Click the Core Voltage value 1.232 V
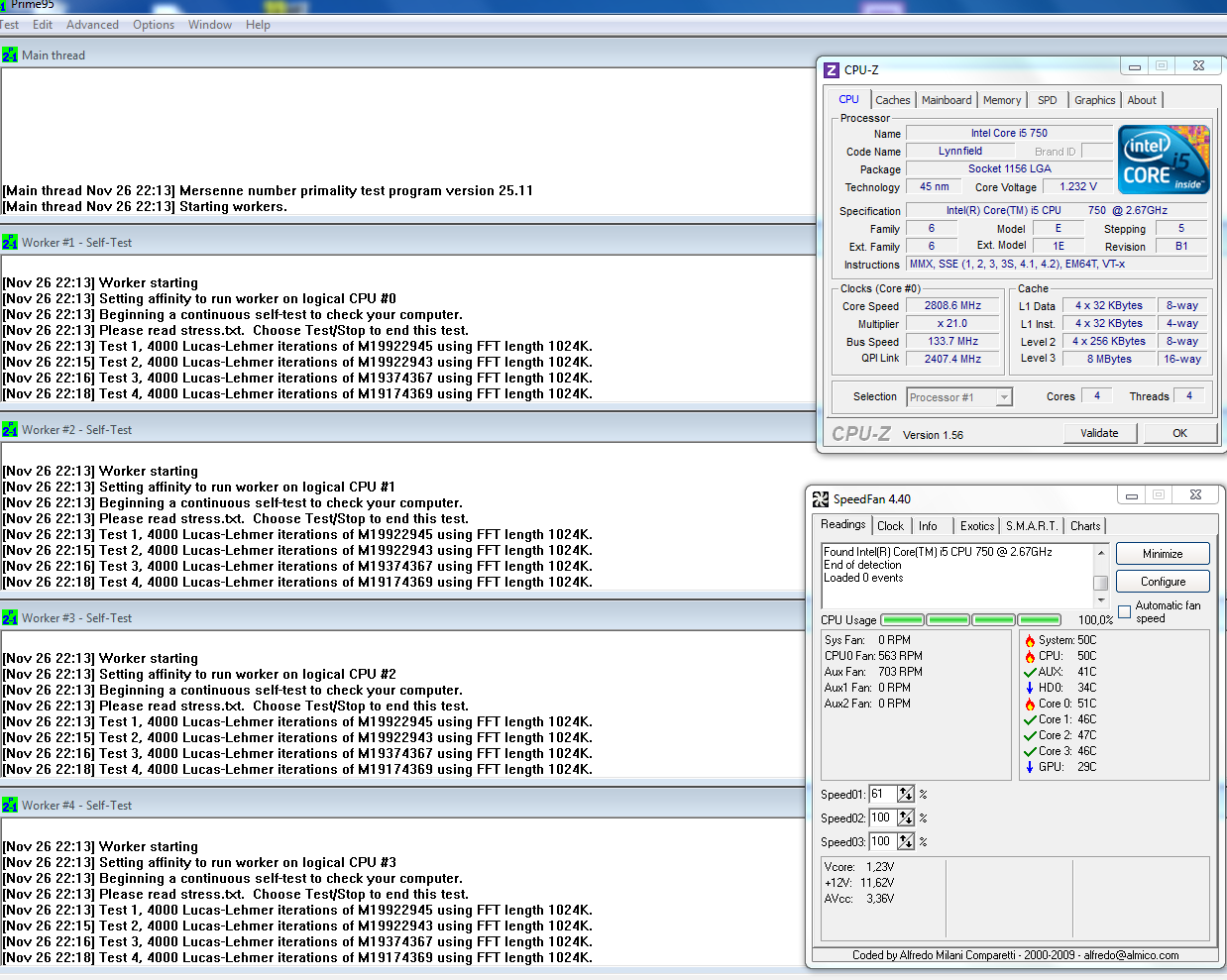Viewport: 1227px width, 980px height. (1078, 186)
